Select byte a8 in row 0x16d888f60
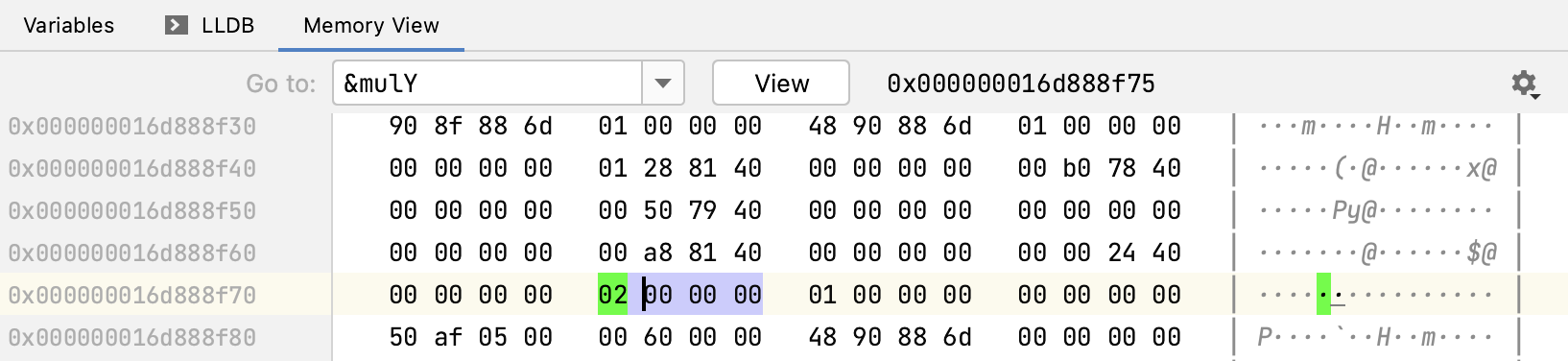The image size is (1568, 361). coord(657,253)
